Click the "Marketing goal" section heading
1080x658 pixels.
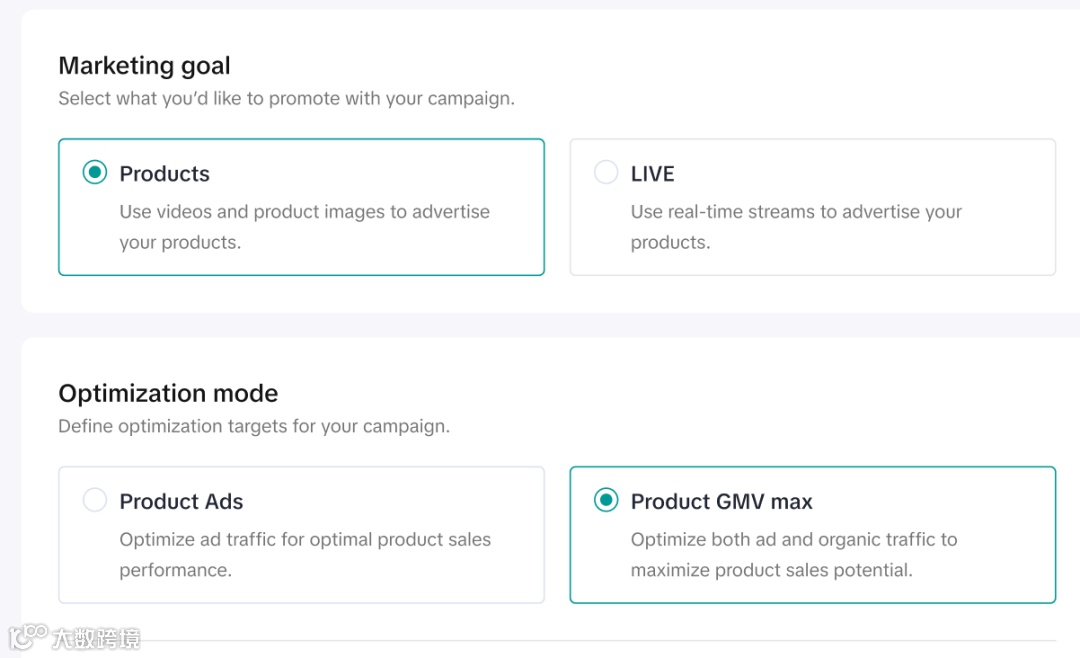pos(144,66)
